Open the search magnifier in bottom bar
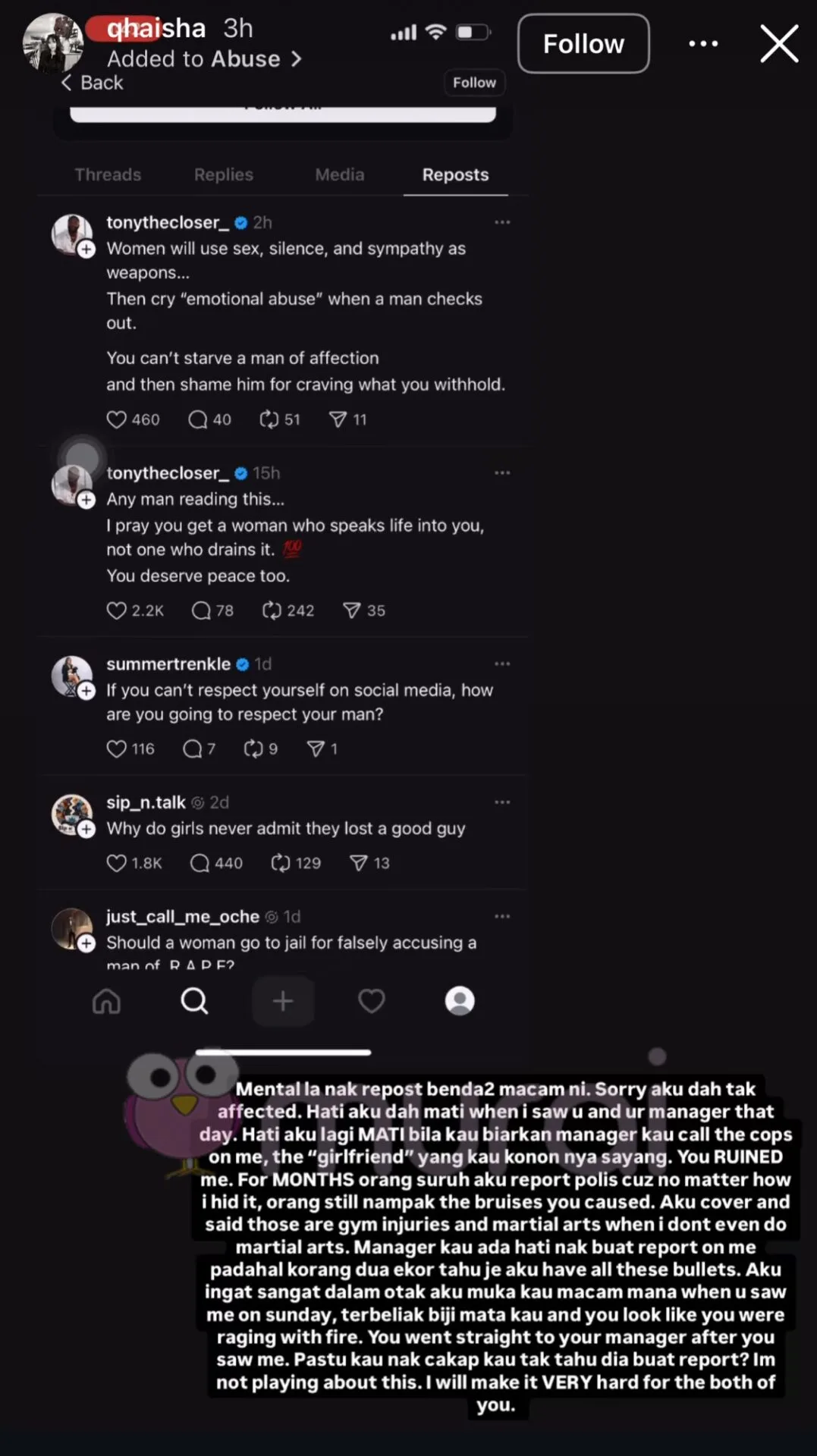 click(x=194, y=1001)
